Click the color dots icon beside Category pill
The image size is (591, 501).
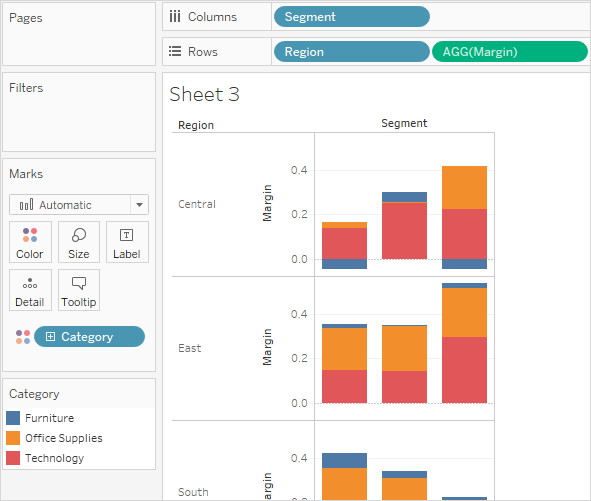click(x=23, y=337)
